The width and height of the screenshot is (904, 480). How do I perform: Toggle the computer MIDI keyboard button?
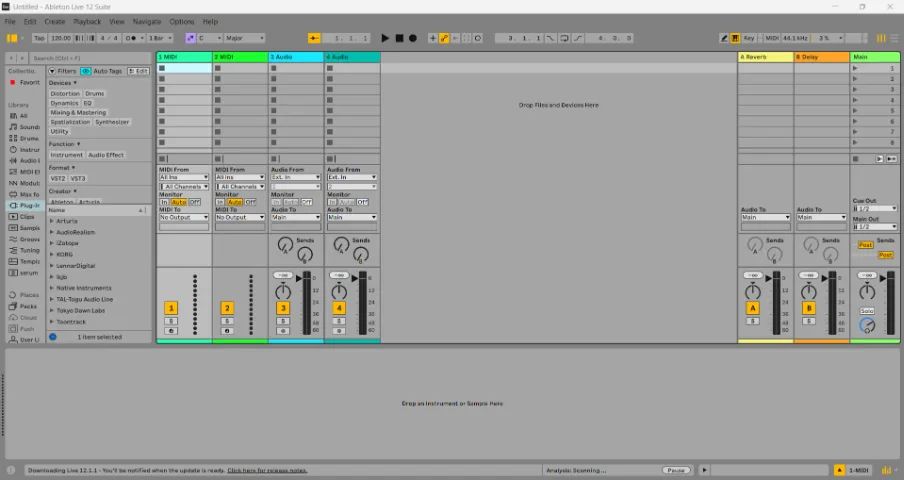735,38
